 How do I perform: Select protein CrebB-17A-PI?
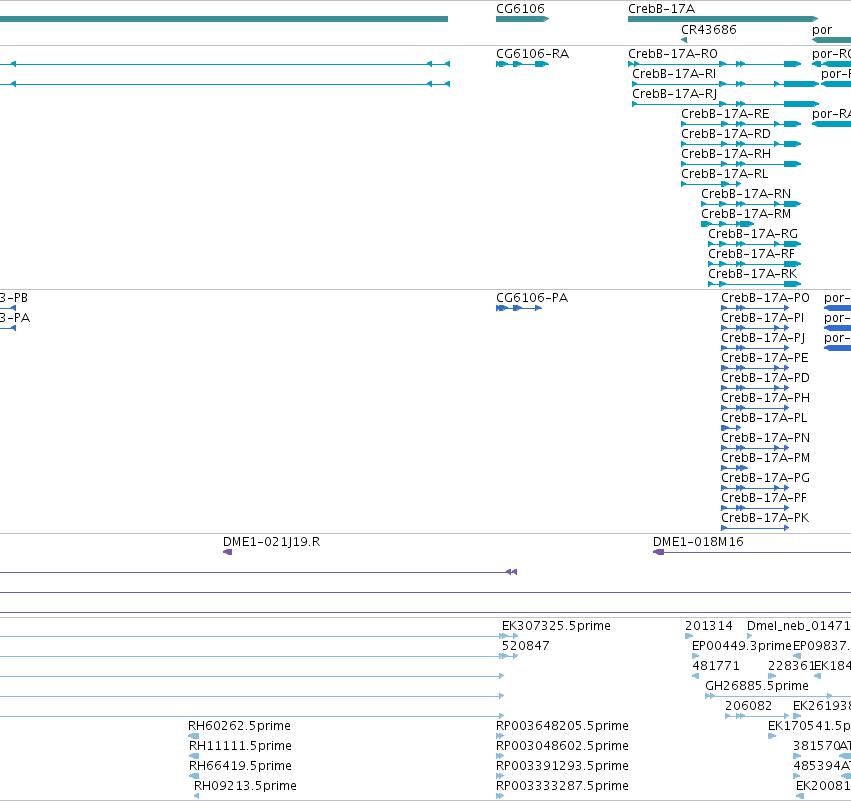point(763,318)
